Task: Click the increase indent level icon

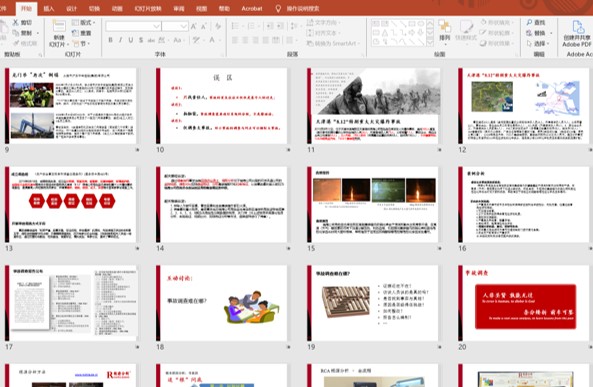Action: point(280,26)
